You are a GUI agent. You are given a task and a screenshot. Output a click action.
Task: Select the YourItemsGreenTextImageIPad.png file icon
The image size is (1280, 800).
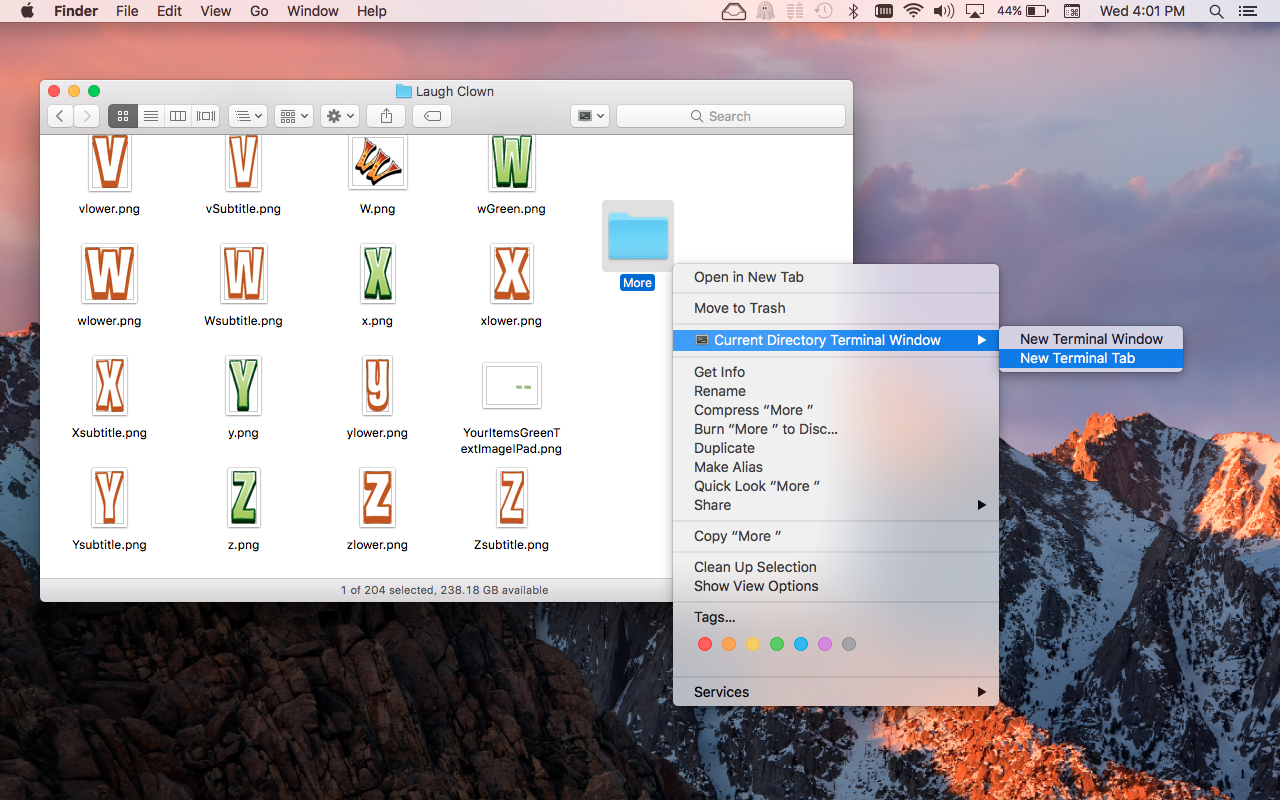pos(511,385)
